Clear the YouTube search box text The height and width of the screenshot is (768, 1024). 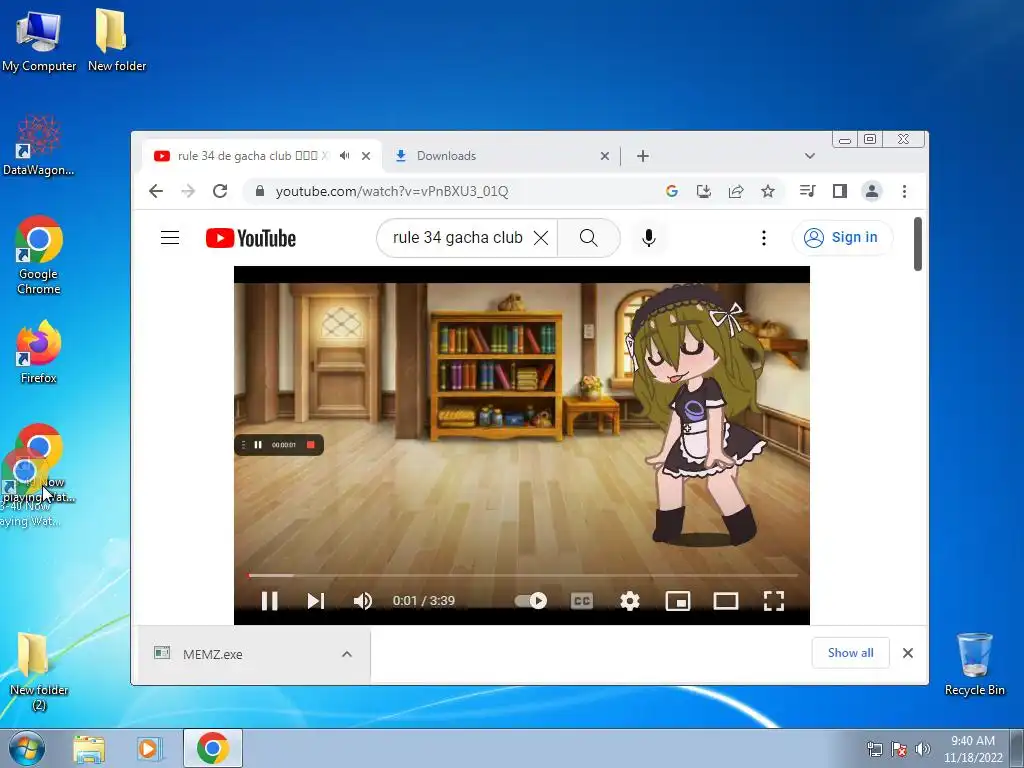541,238
